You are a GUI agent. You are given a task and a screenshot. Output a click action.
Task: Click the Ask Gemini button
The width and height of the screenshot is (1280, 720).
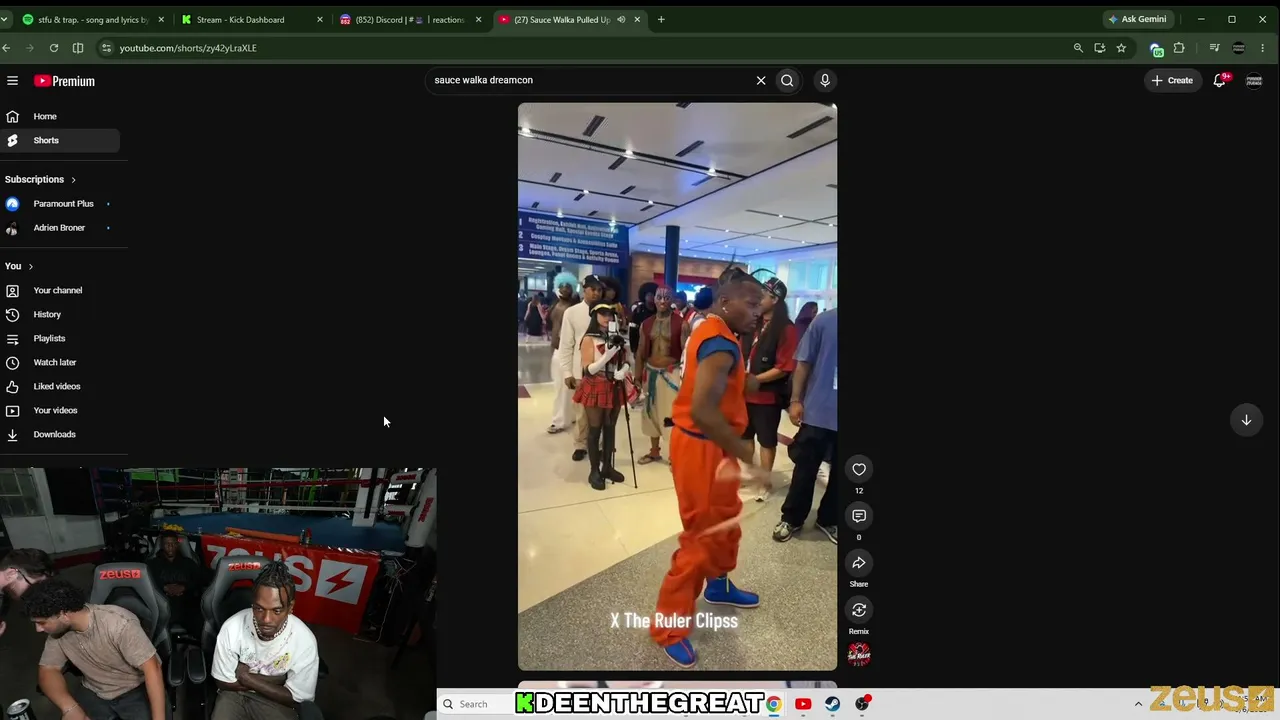click(1137, 19)
